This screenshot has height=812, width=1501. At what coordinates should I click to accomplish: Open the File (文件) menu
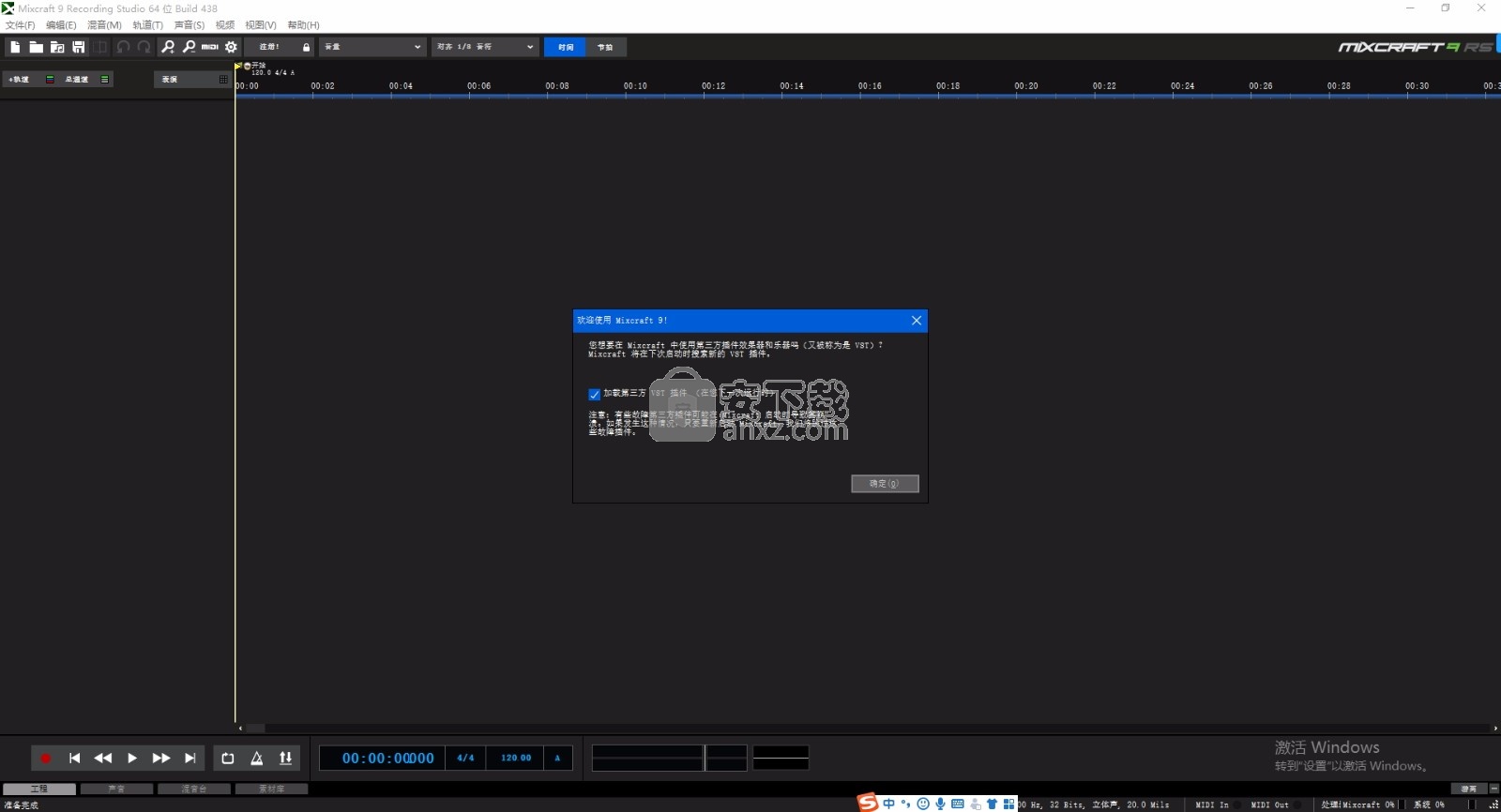(21, 25)
